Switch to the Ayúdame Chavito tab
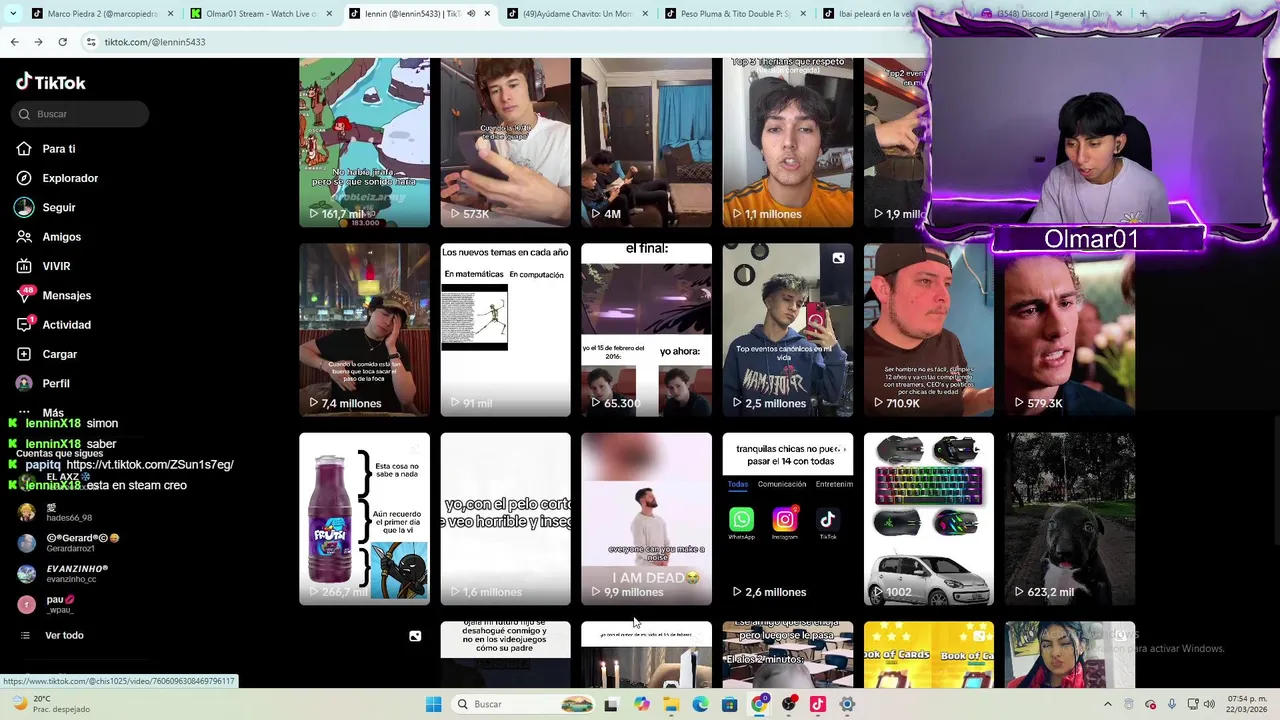Viewport: 1280px width, 720px height. tap(578, 14)
